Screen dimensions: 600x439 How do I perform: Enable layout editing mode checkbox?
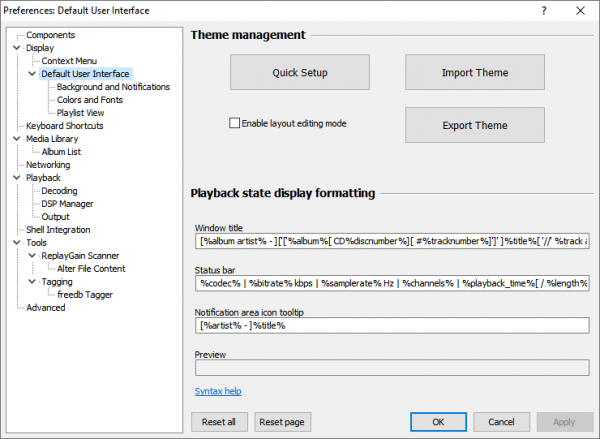point(235,124)
